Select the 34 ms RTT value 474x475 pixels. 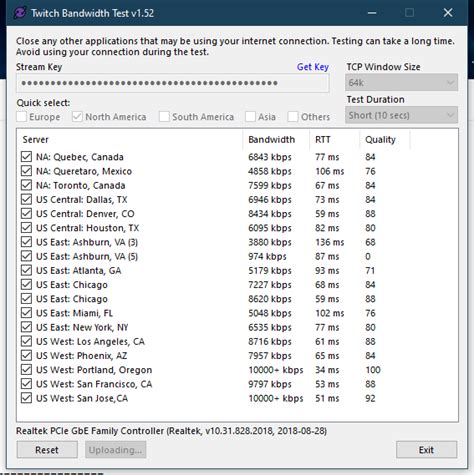pyautogui.click(x=327, y=370)
